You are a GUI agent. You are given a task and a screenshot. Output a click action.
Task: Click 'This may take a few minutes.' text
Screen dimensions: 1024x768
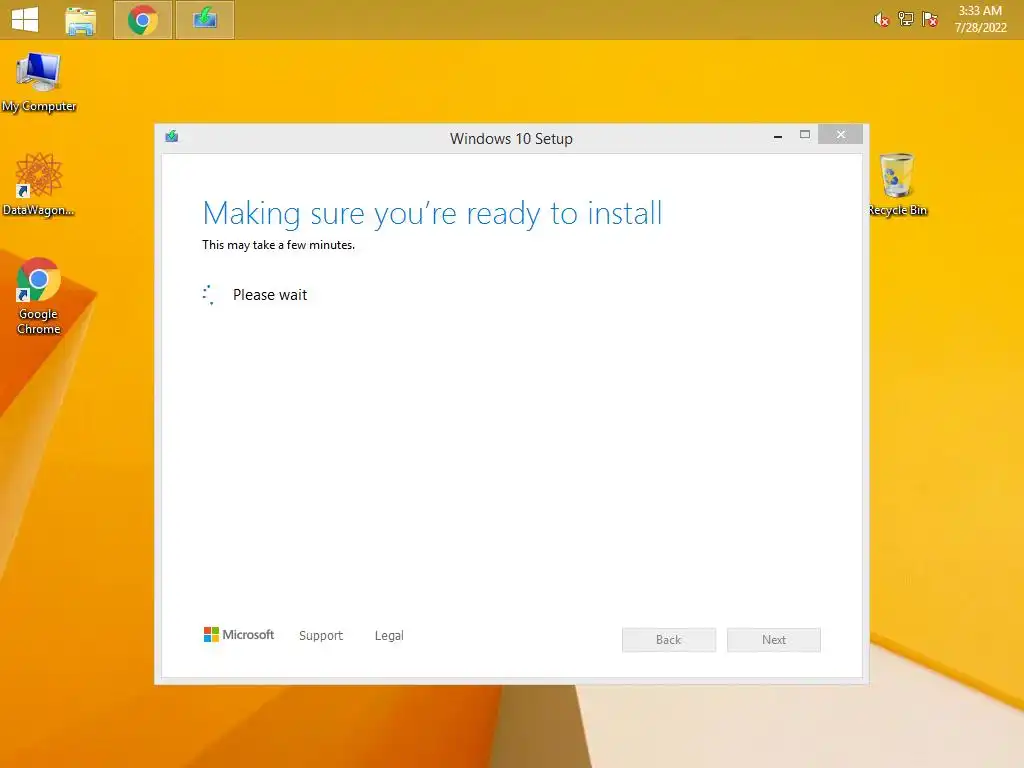point(278,245)
